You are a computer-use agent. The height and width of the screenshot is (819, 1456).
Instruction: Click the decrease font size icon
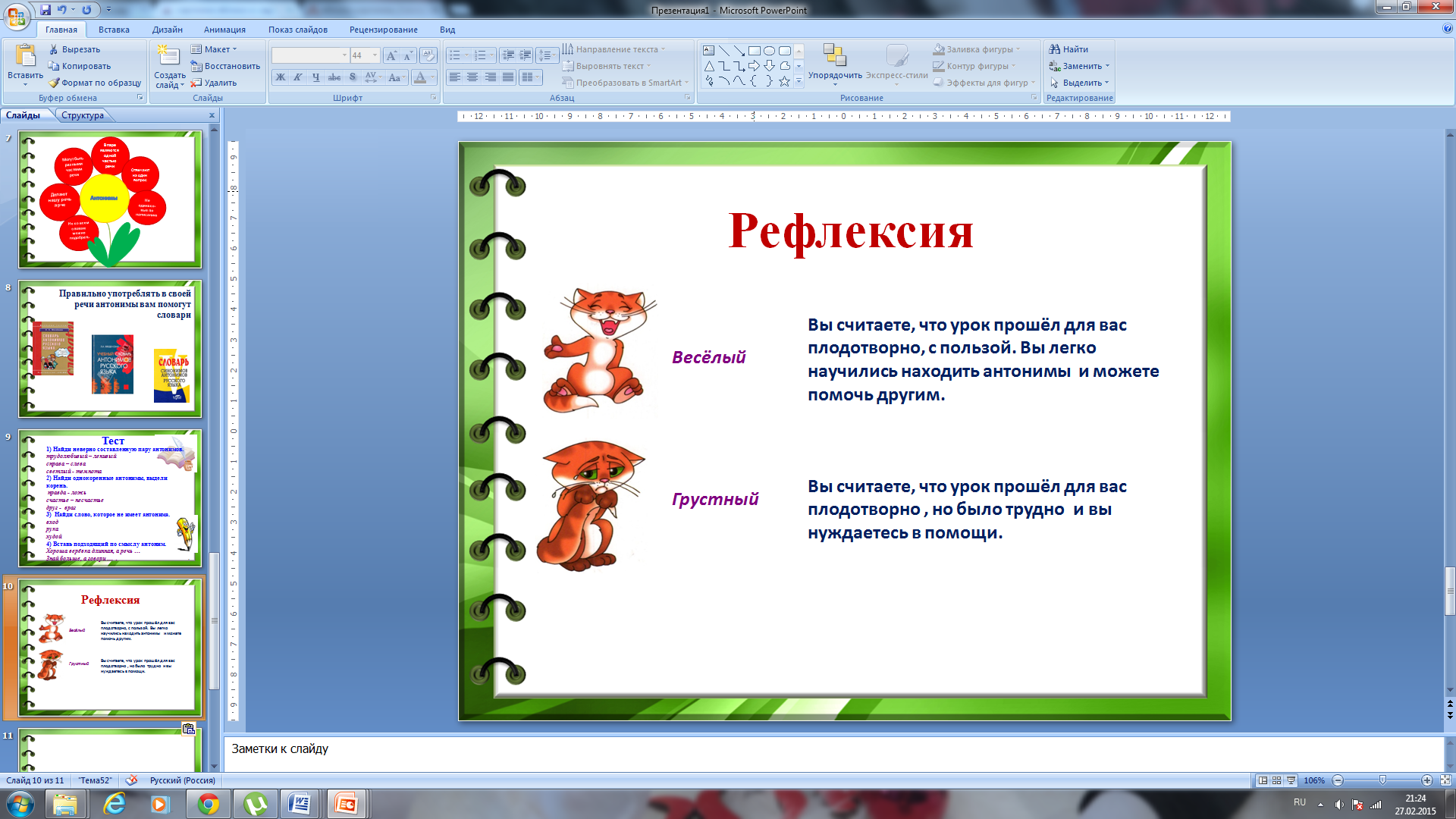tap(408, 55)
